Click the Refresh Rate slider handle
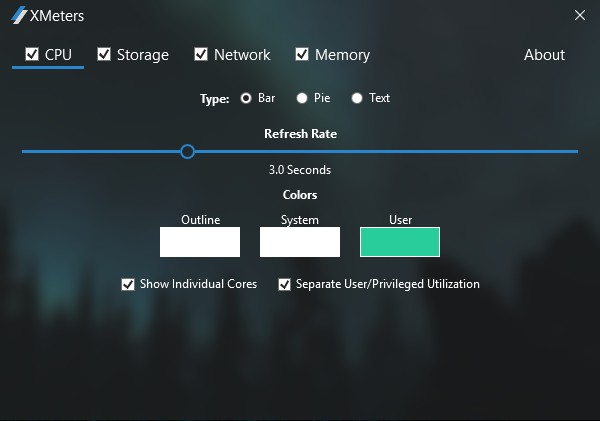 pos(188,152)
